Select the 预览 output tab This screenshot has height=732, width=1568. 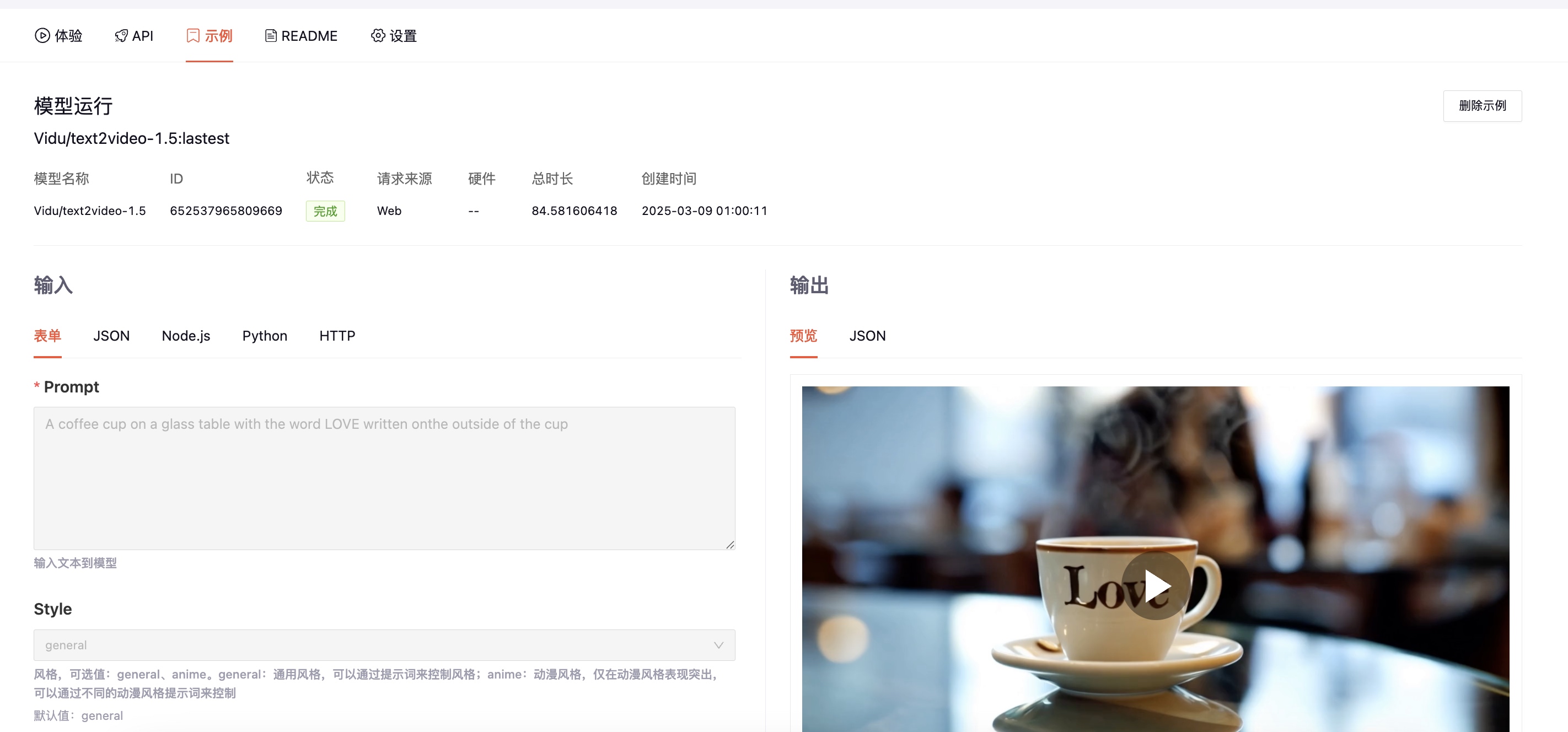click(x=803, y=336)
